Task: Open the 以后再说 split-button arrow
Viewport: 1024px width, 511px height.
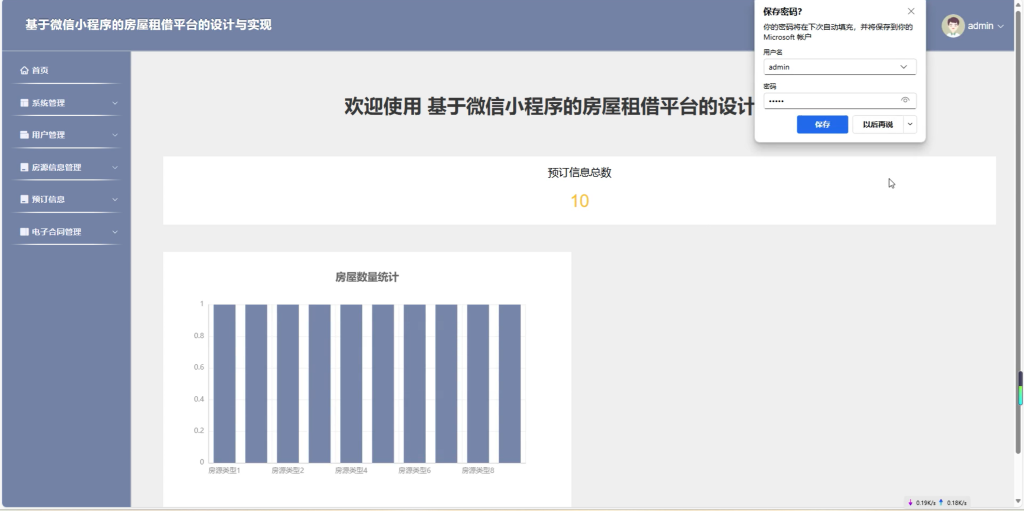Action: [x=910, y=124]
